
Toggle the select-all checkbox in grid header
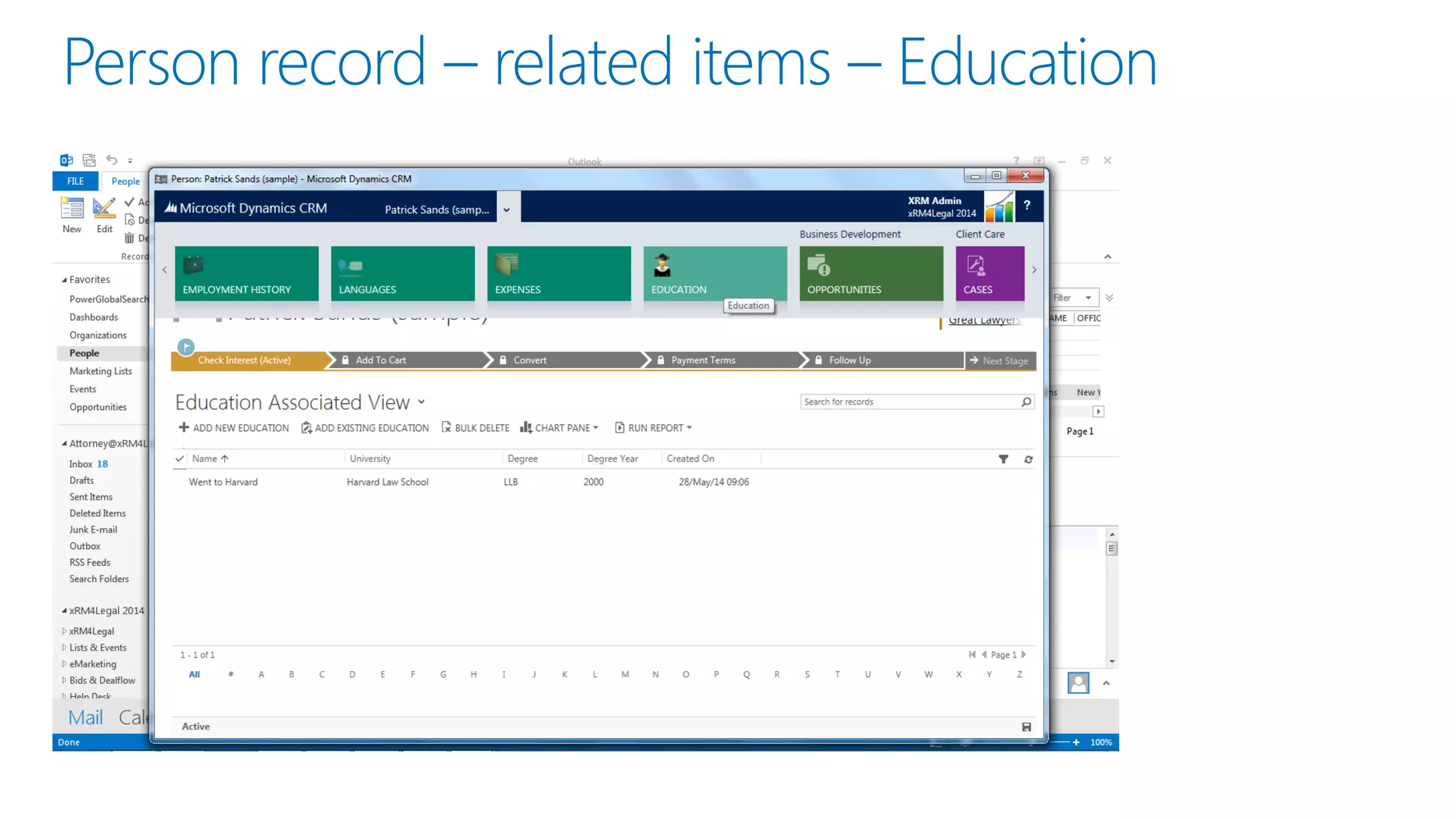(x=180, y=459)
